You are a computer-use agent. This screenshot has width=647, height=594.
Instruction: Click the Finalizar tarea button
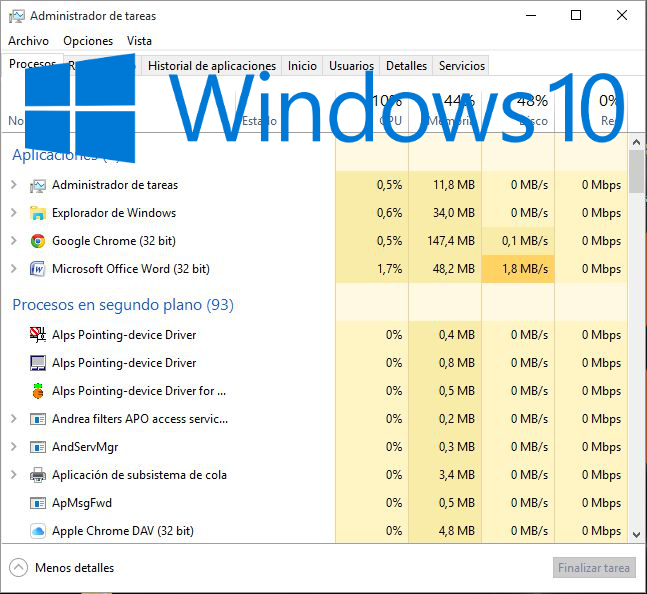pos(594,568)
